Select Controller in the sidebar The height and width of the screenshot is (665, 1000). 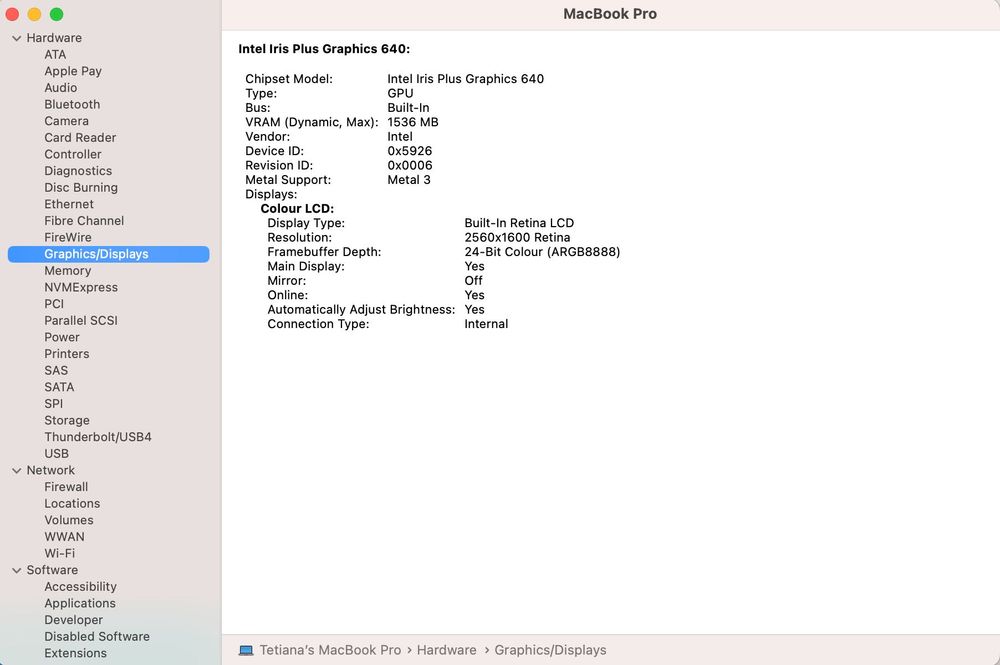[x=73, y=154]
